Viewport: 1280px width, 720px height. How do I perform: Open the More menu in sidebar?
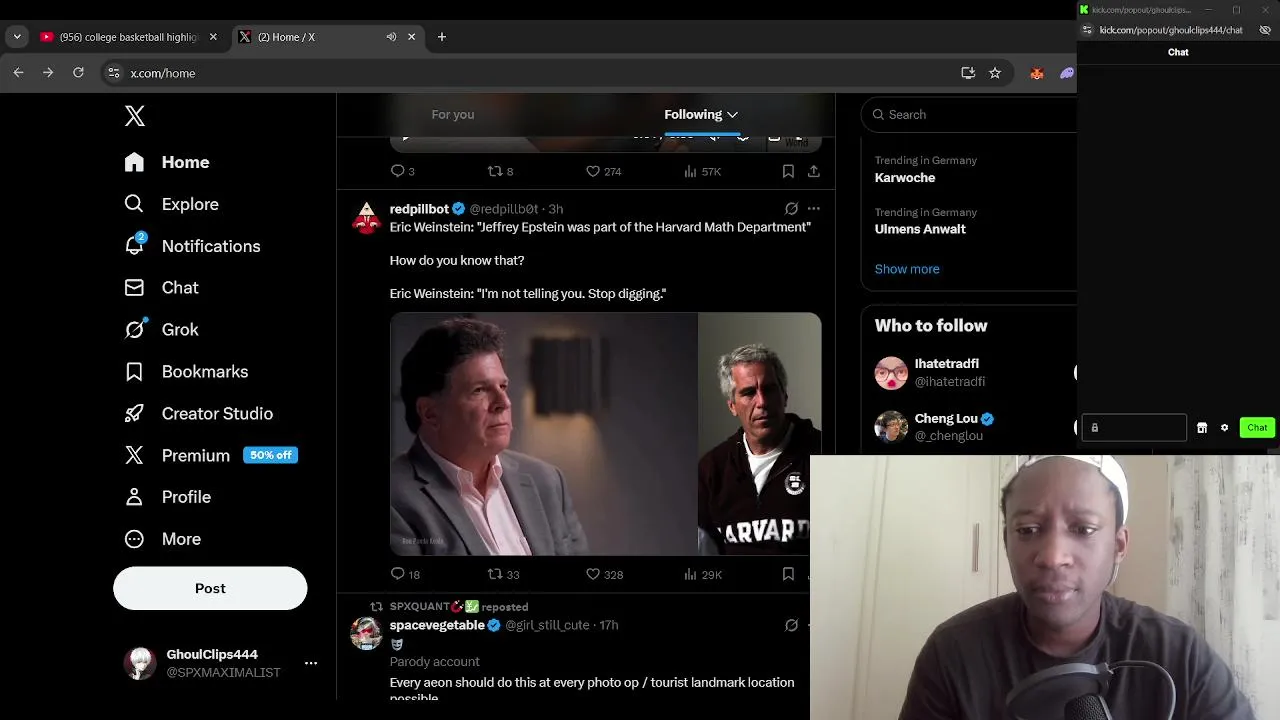(162, 539)
